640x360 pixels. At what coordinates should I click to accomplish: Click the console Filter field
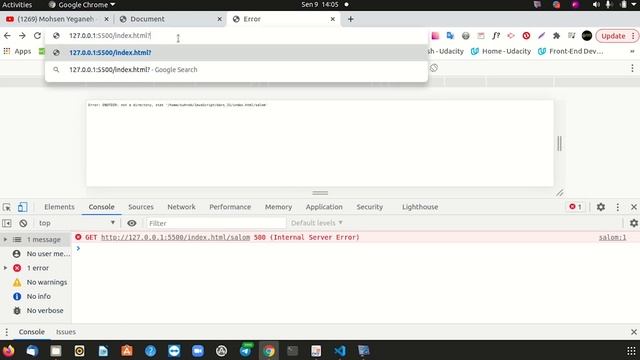click(x=216, y=223)
